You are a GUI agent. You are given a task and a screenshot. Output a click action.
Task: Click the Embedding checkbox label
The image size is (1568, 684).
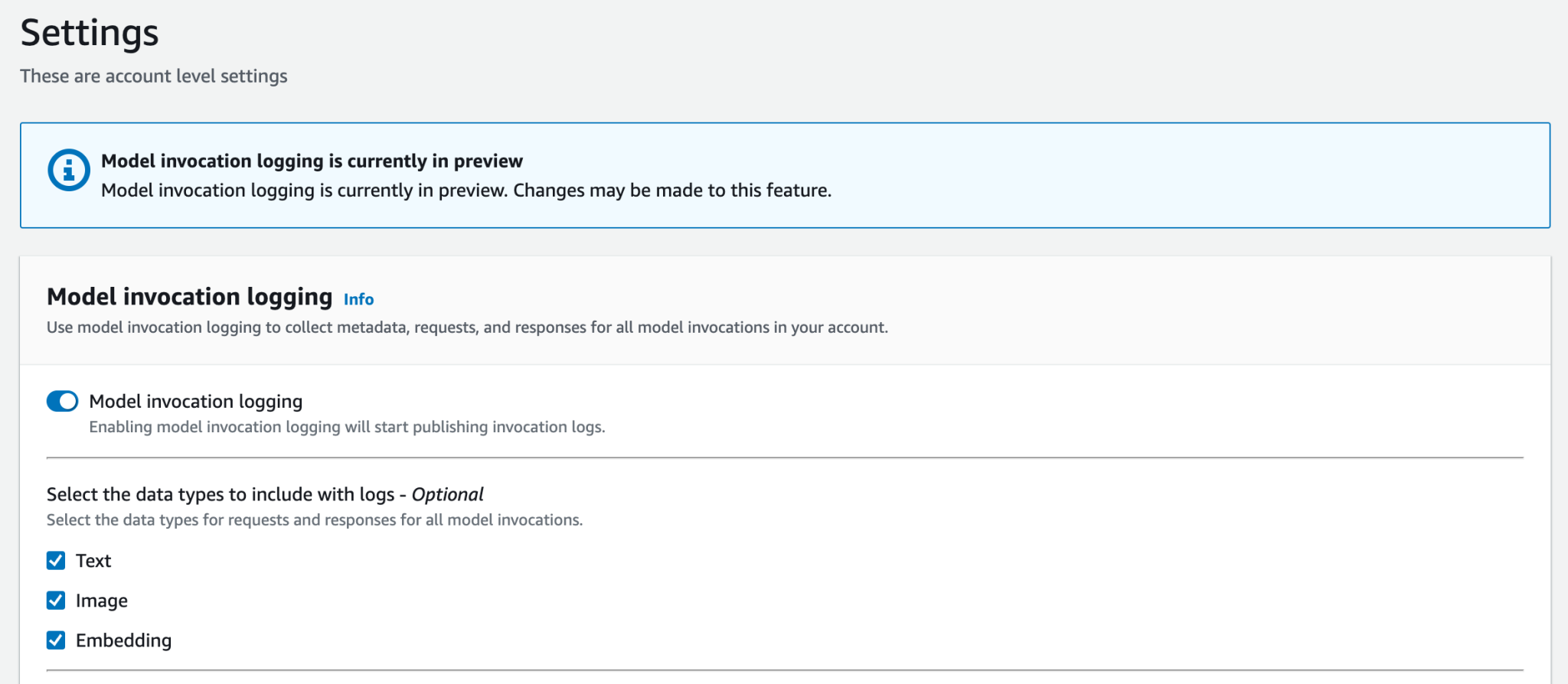(x=123, y=640)
